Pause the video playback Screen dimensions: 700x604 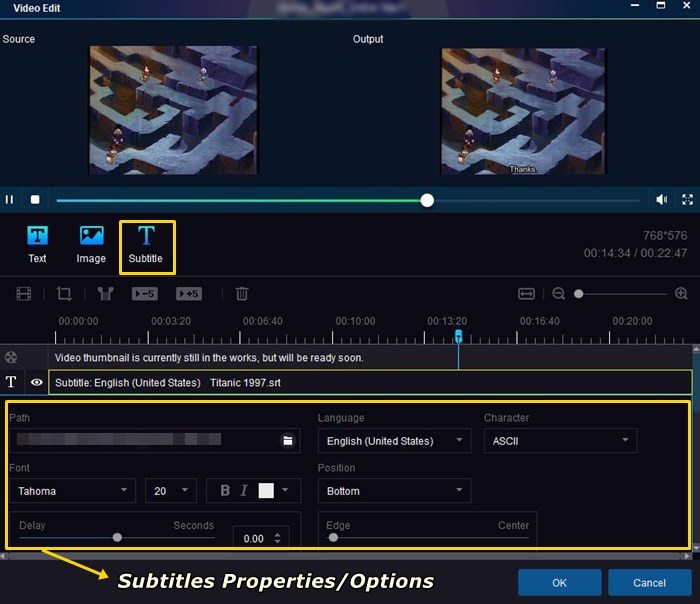pos(9,200)
